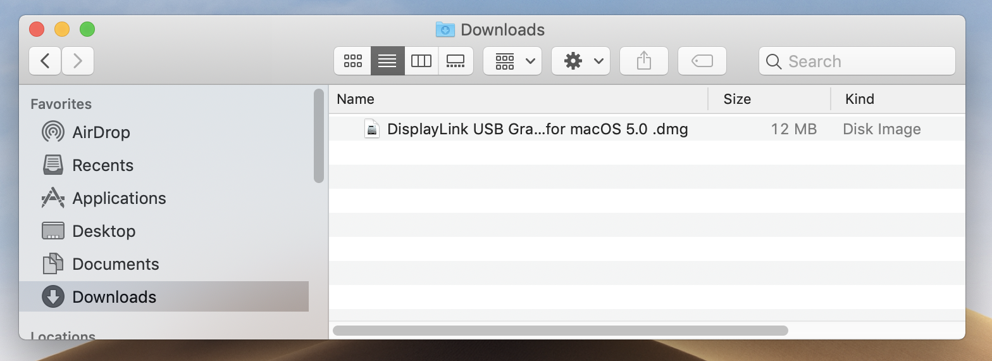Click the 12 MB size value
The width and height of the screenshot is (992, 361).
[793, 129]
